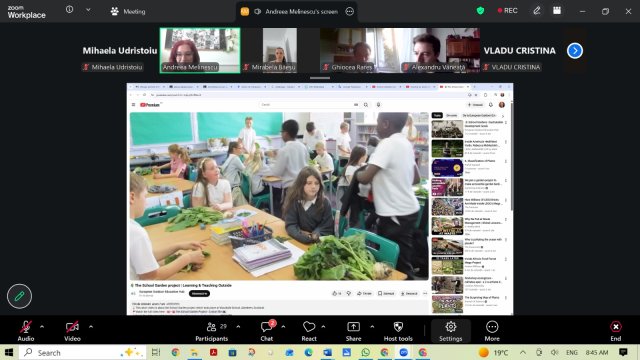Image resolution: width=640 pixels, height=360 pixels.
Task: Click the green annotate pencil button
Action: coord(19,296)
